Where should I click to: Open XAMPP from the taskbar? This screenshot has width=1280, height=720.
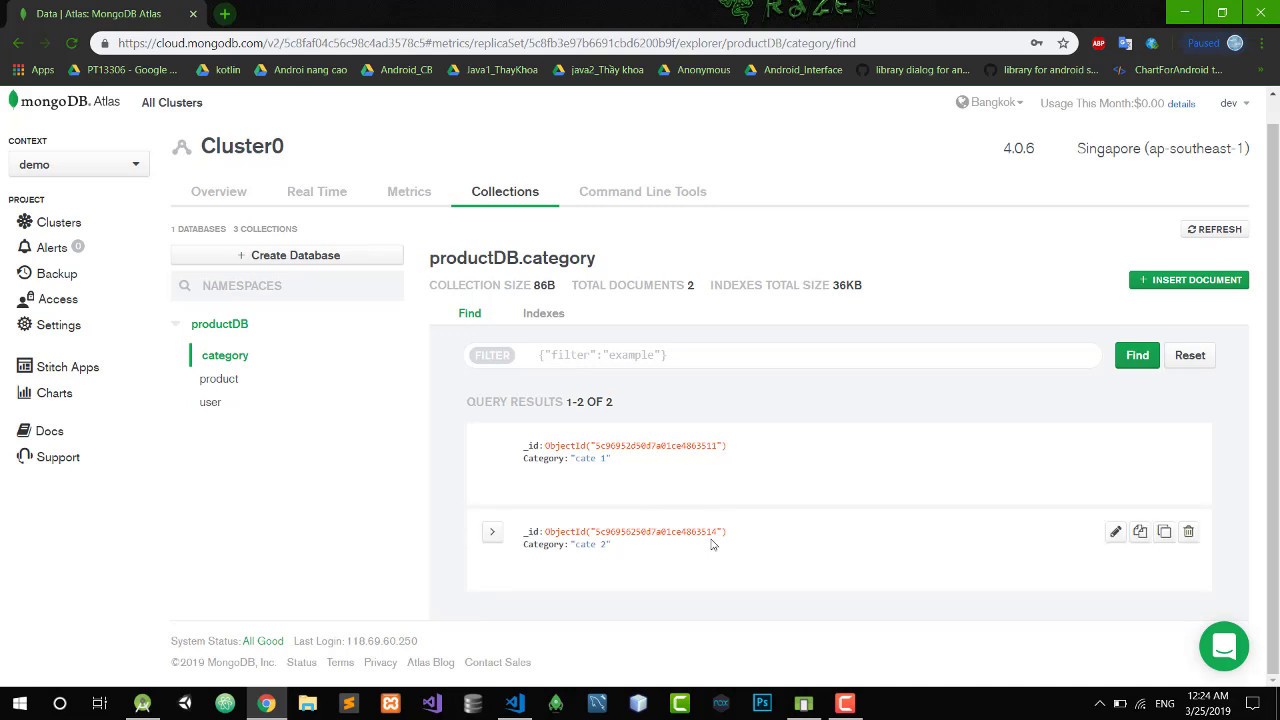pos(390,703)
